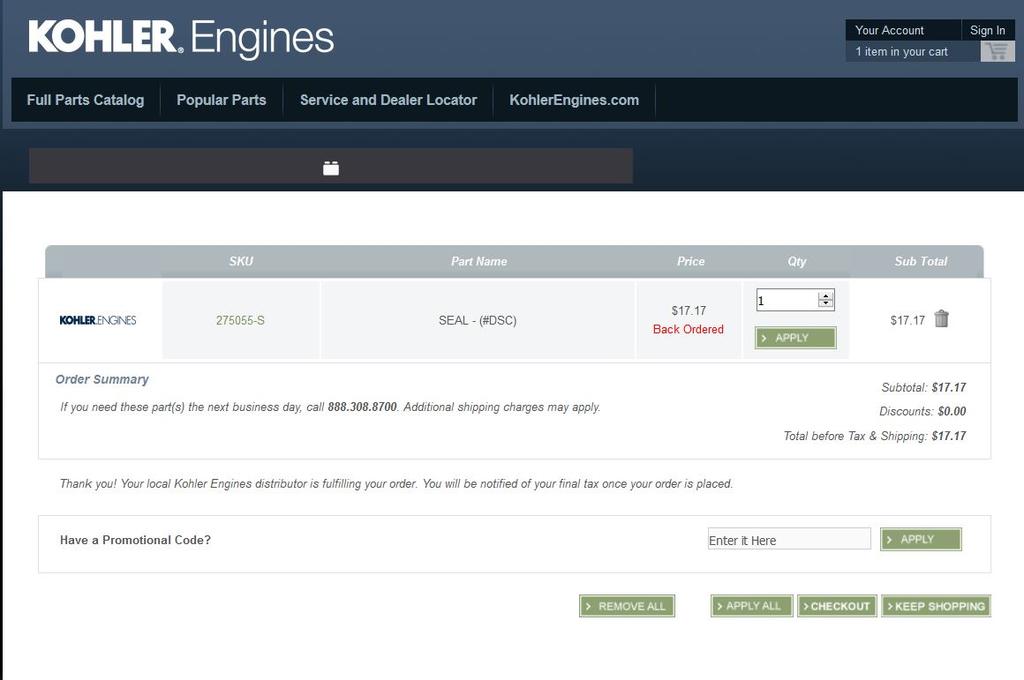Image resolution: width=1024 pixels, height=680 pixels.
Task: Click KEEP SHOPPING button
Action: tap(936, 606)
